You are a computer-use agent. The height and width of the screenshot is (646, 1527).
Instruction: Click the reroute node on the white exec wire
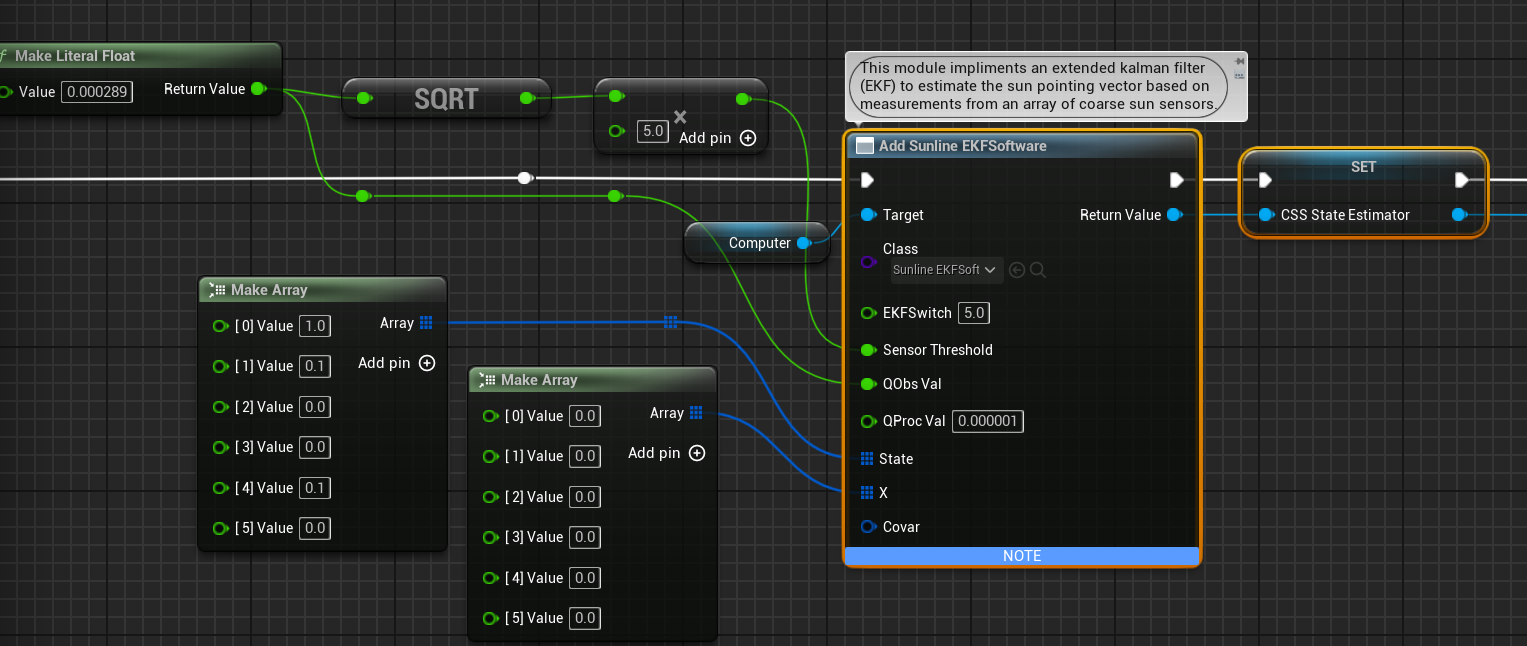pos(524,178)
